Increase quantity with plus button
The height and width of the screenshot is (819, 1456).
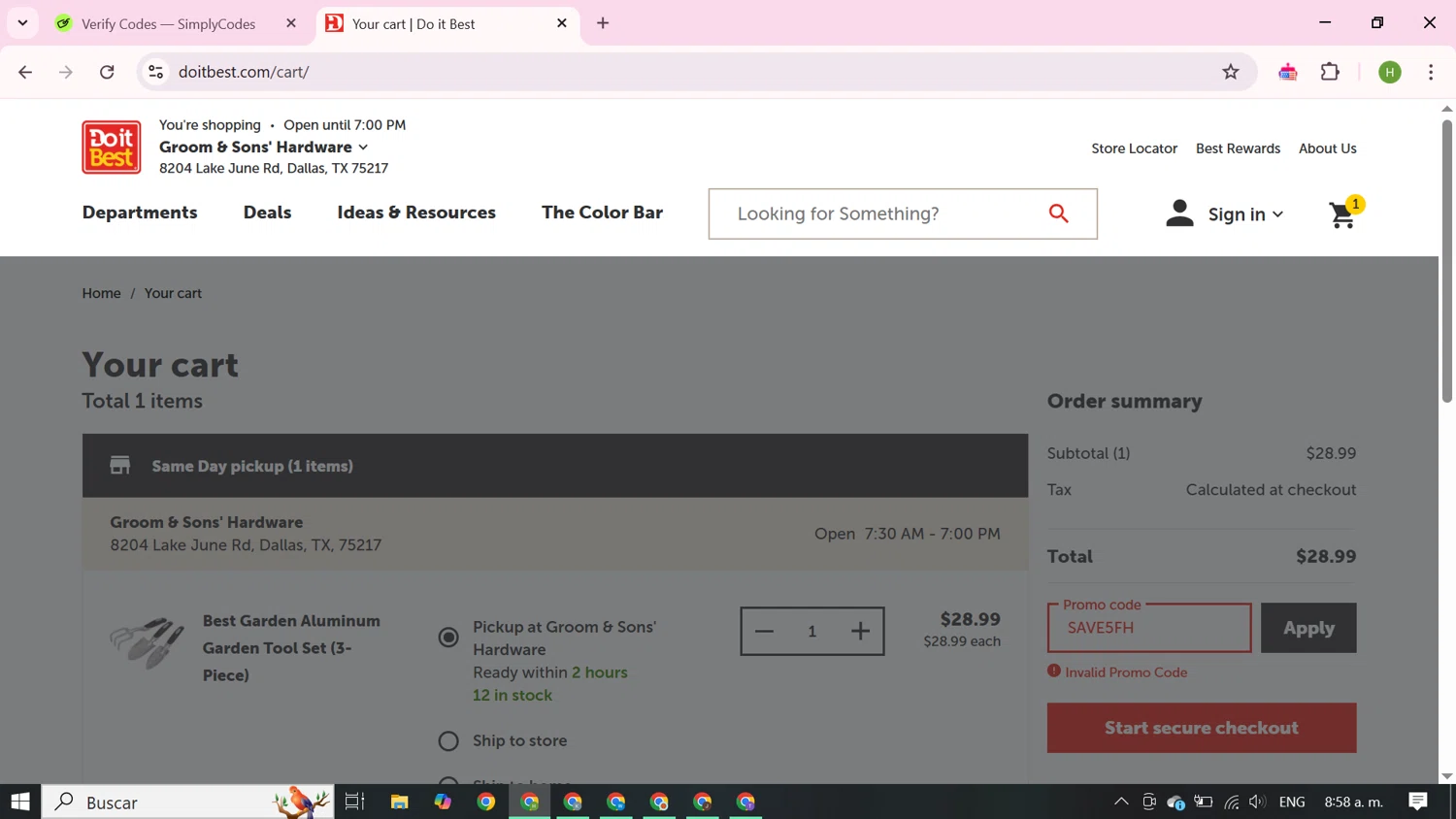(x=860, y=632)
